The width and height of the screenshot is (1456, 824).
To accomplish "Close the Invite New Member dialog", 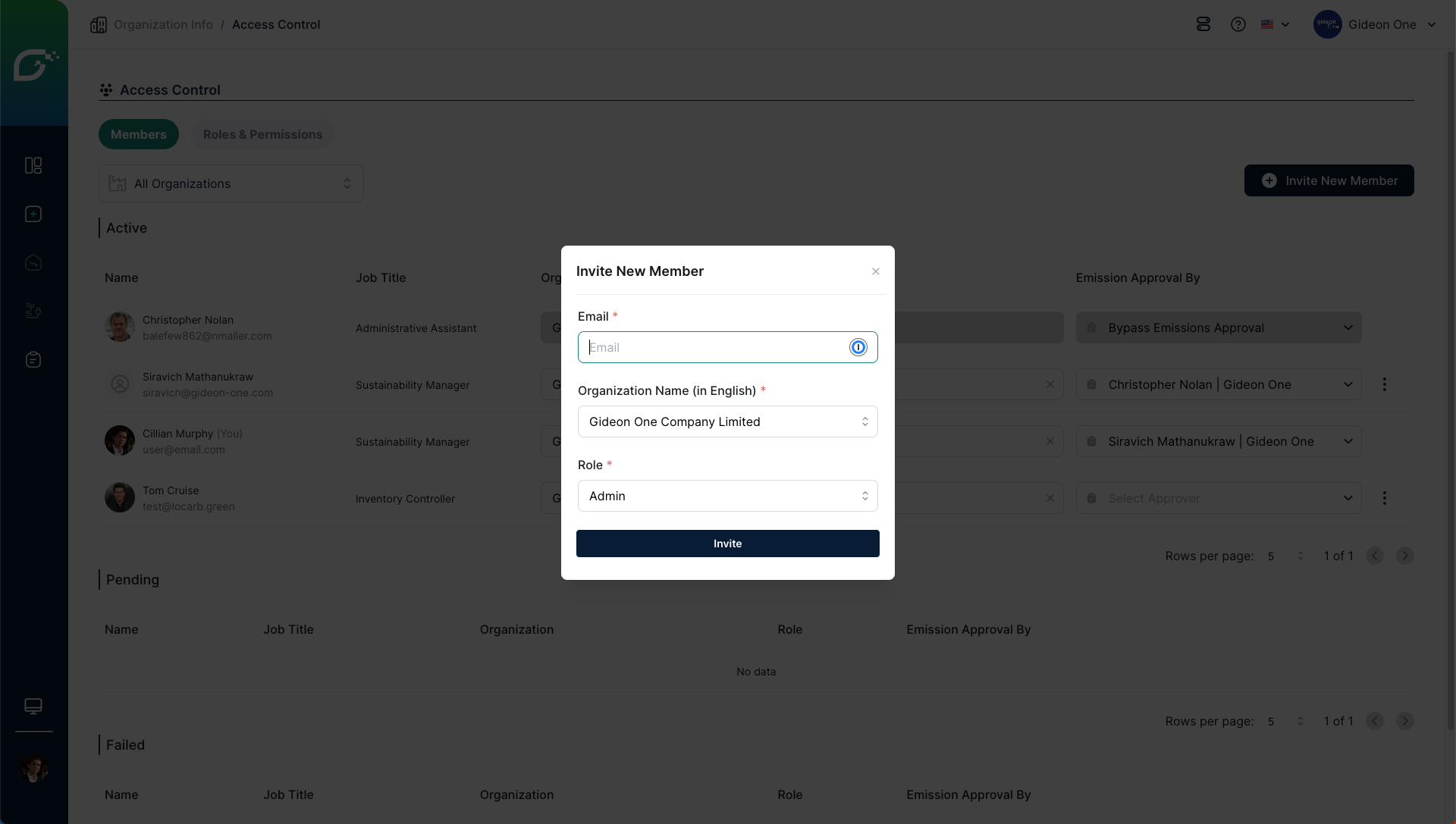I will [876, 271].
